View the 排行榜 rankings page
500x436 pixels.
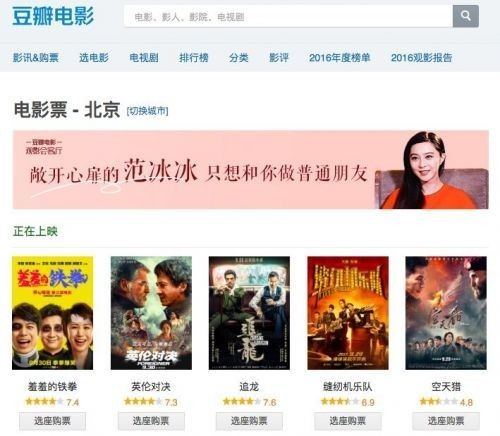(x=194, y=58)
